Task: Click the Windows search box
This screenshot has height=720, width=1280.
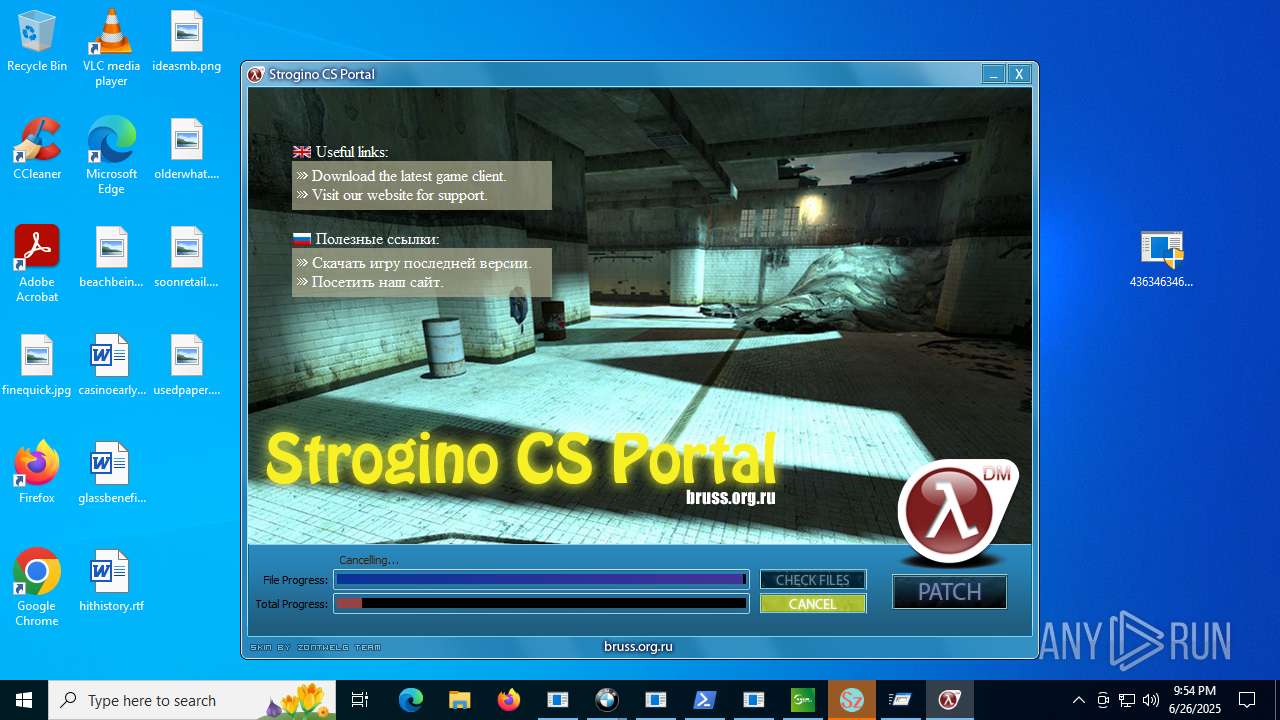Action: click(192, 700)
